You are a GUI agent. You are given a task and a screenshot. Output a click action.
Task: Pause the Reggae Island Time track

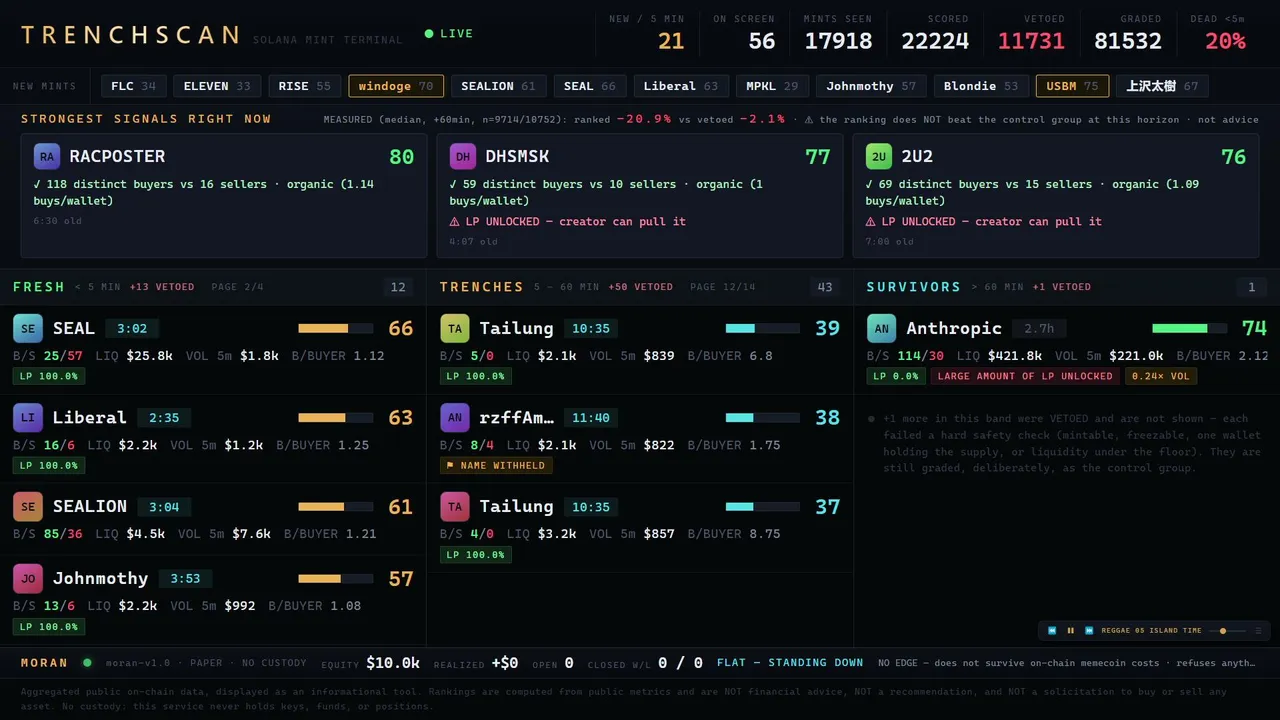point(1071,631)
